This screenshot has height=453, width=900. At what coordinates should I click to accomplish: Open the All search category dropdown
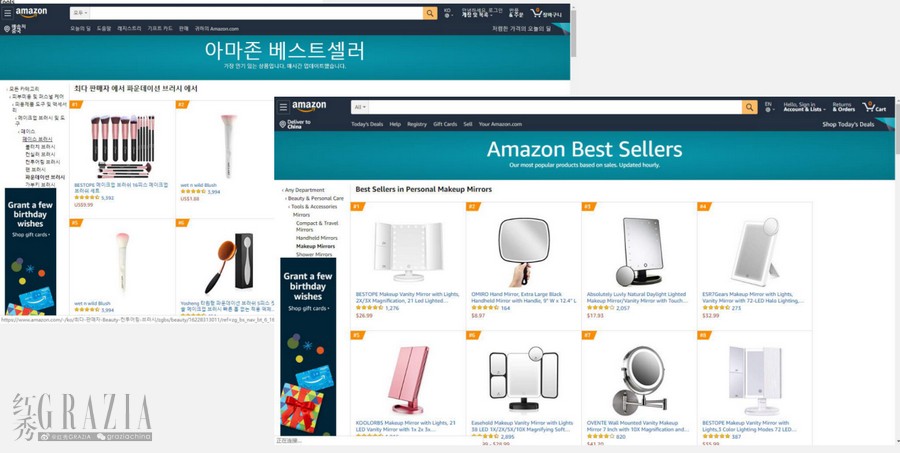coord(360,107)
